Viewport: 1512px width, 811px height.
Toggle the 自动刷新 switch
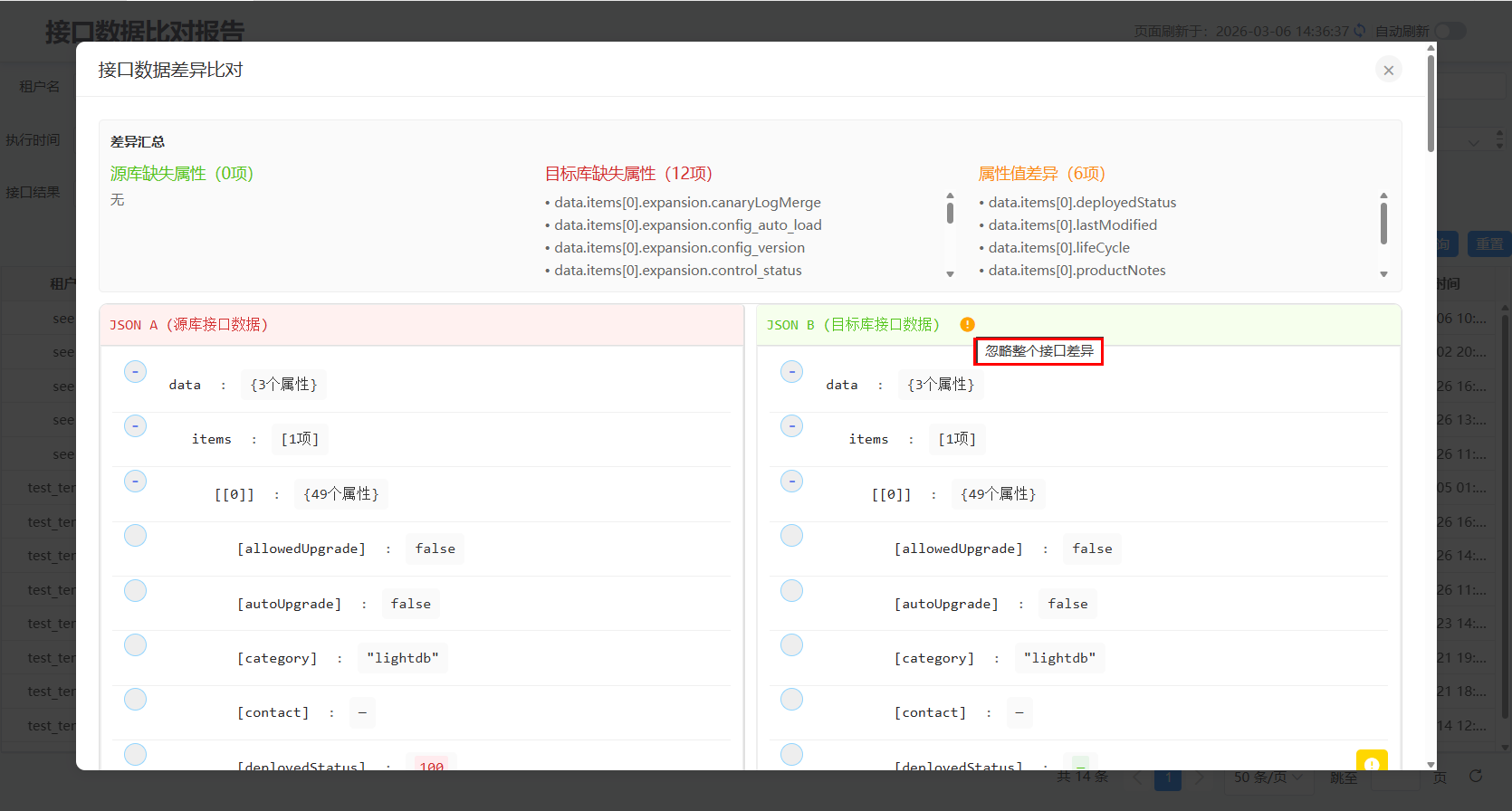pos(1449,31)
